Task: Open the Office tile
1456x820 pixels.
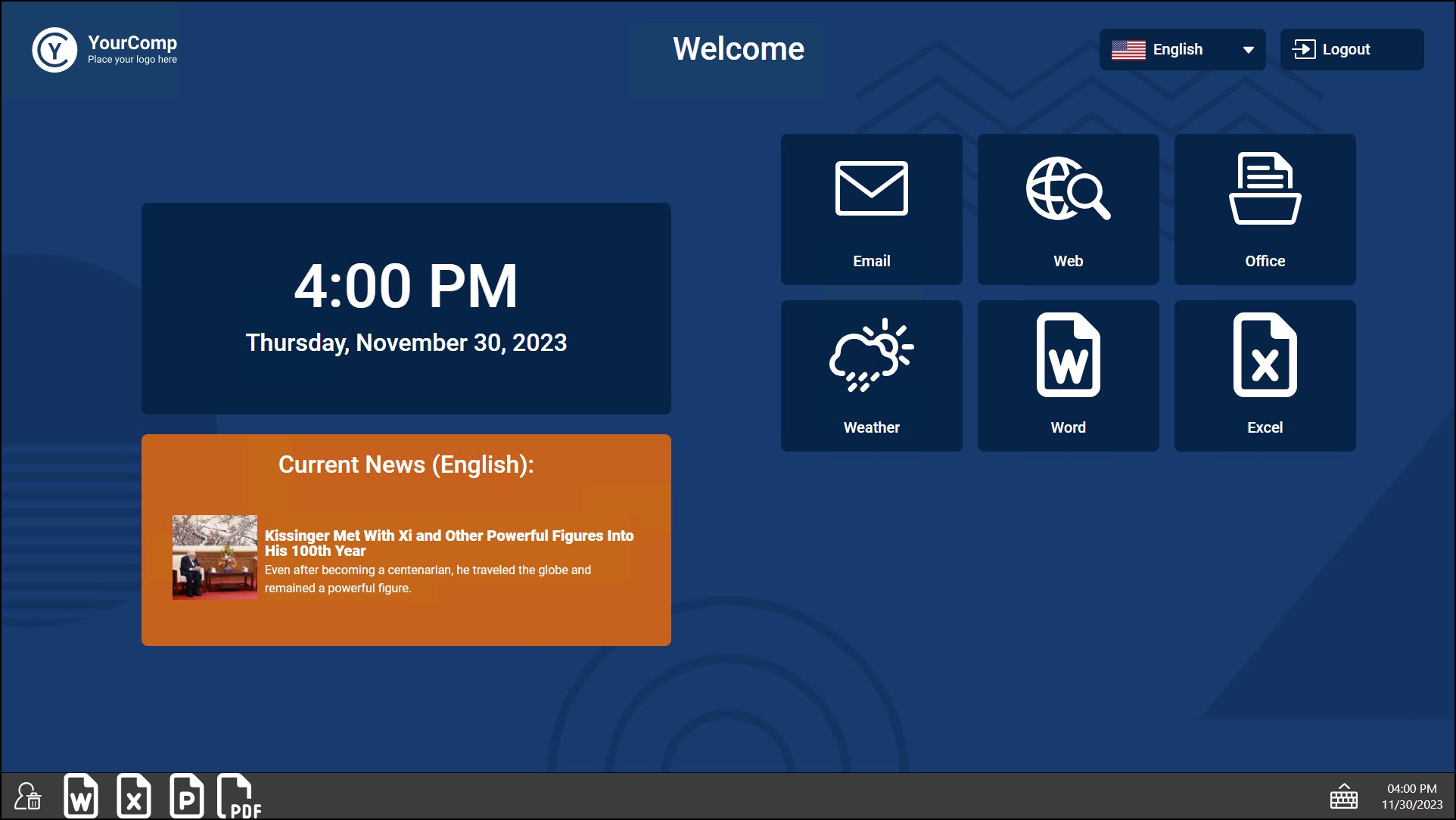Action: click(1265, 210)
